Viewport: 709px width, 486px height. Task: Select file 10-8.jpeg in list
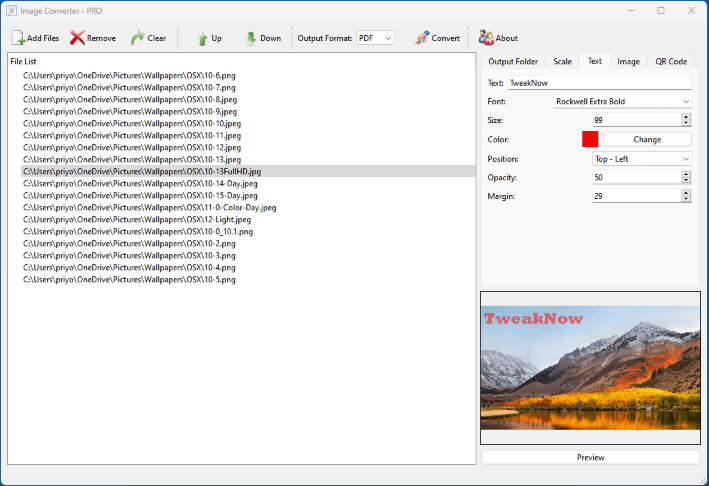click(130, 99)
